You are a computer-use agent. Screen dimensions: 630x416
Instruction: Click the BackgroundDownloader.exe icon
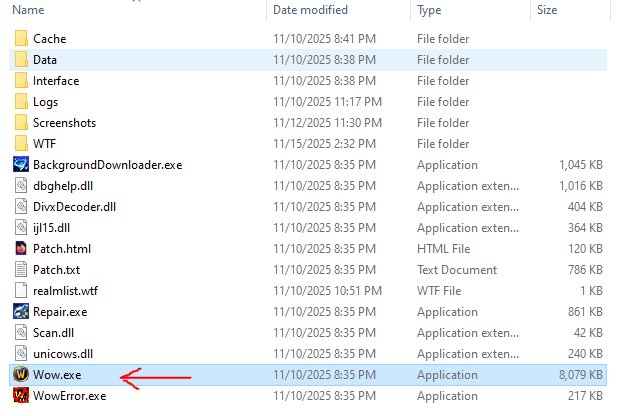[x=21, y=165]
